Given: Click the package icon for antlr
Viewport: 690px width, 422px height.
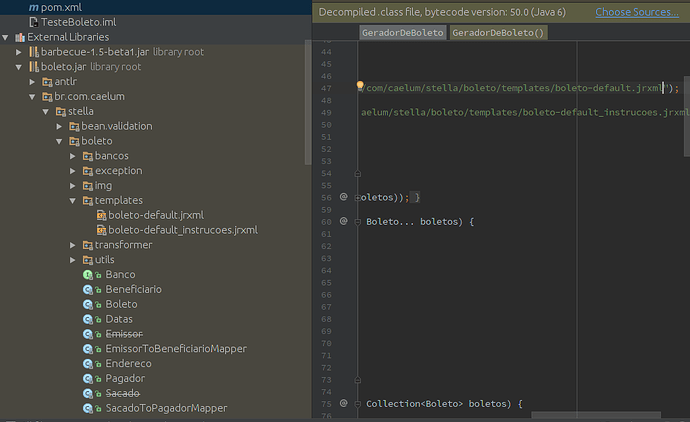Looking at the screenshot, I should (x=47, y=82).
